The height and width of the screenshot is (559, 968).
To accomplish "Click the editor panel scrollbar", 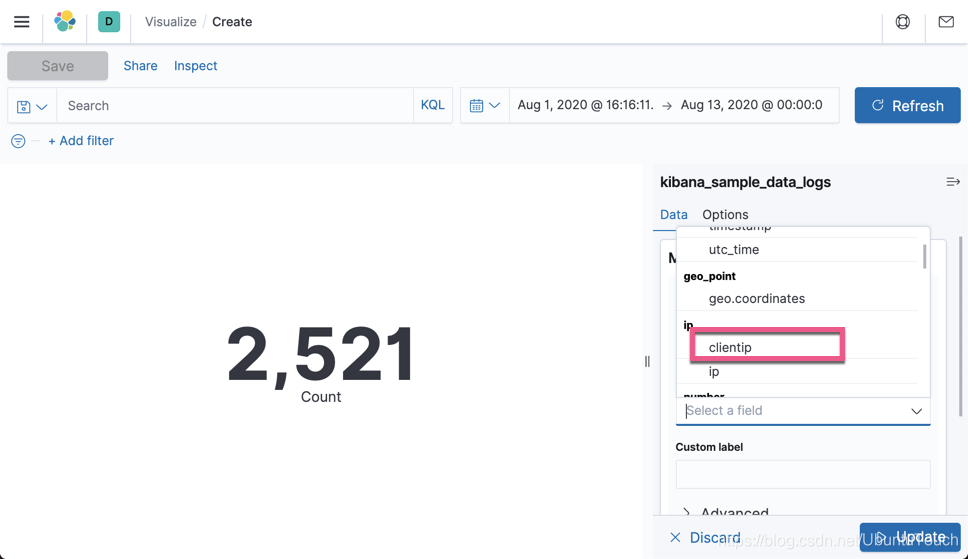I will tap(960, 326).
